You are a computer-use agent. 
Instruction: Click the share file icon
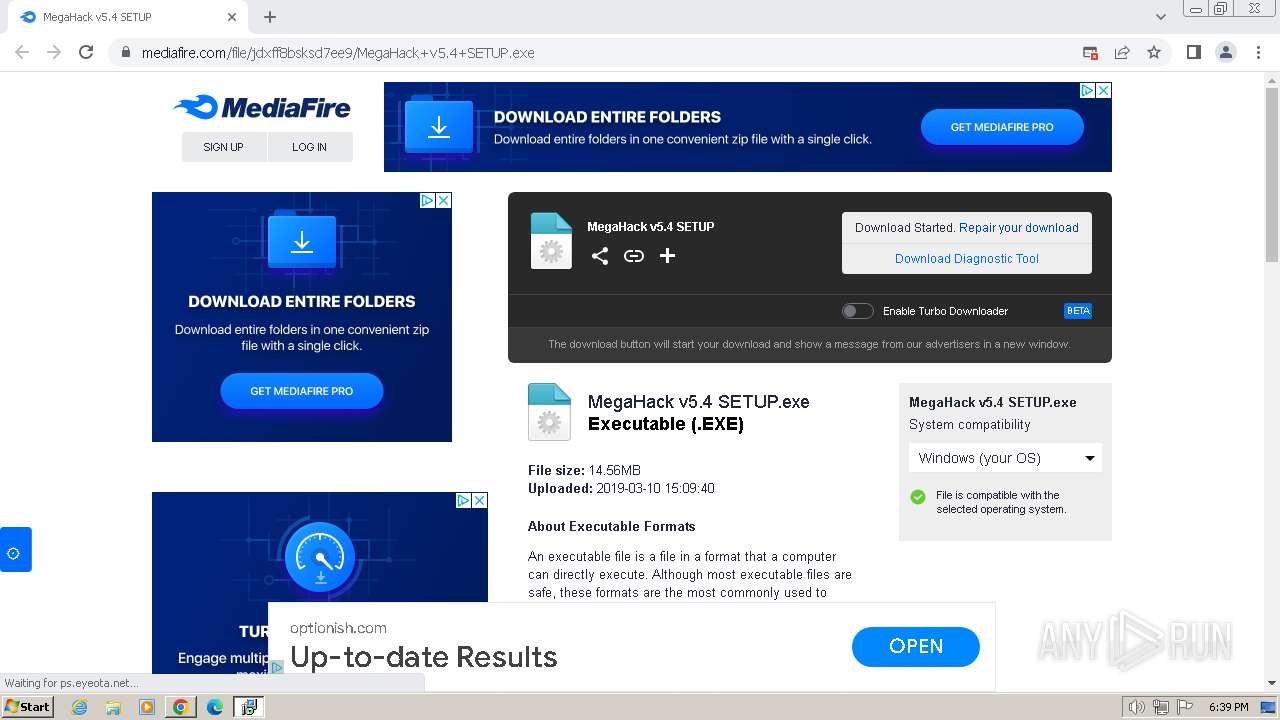[600, 256]
